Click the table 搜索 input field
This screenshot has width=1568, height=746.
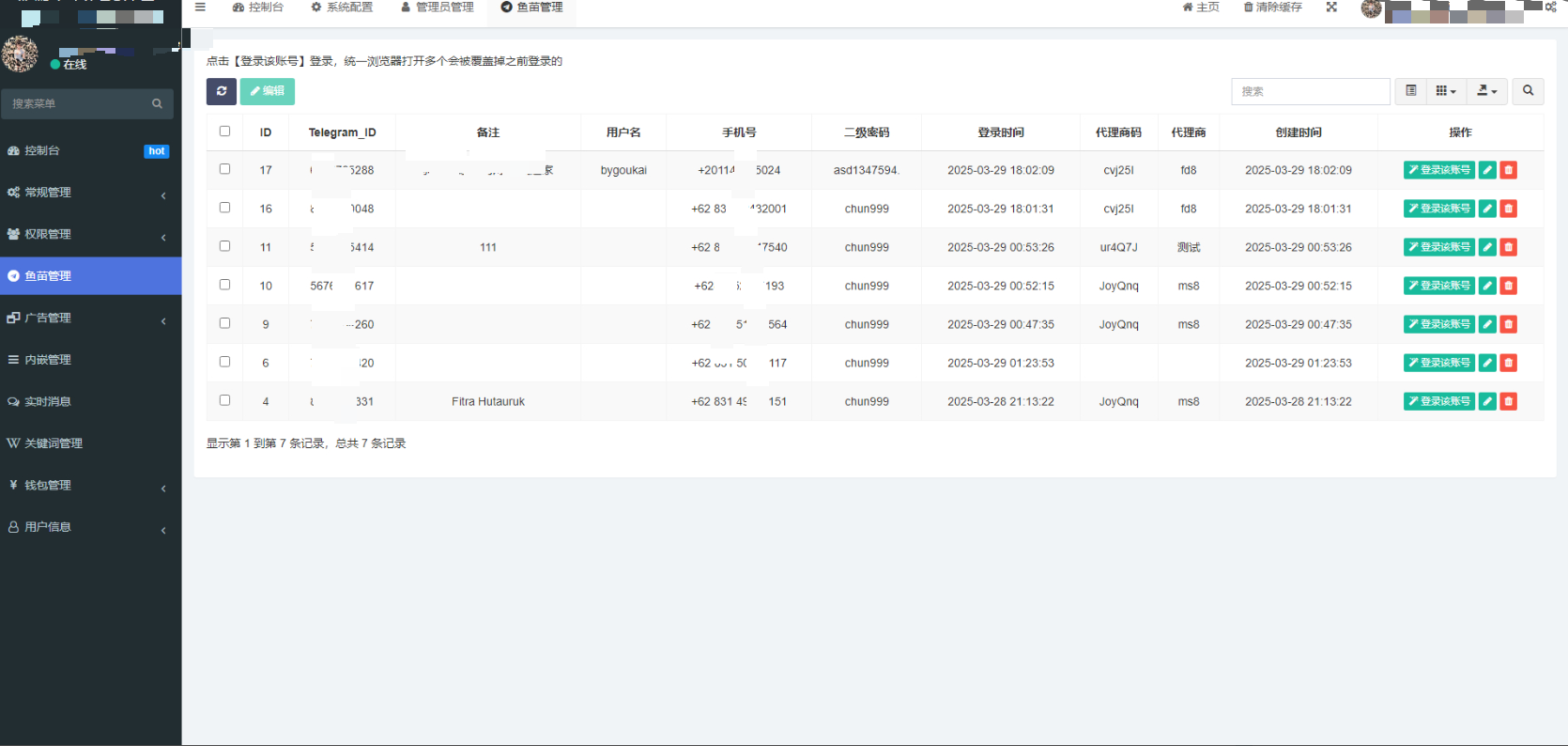tap(1310, 91)
